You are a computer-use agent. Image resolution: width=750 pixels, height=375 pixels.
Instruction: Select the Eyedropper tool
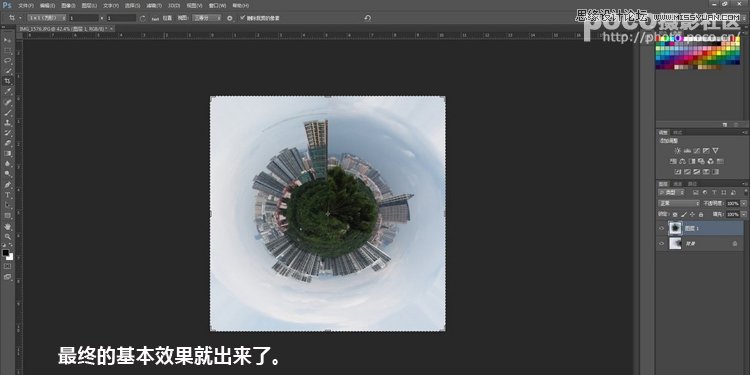click(8, 91)
